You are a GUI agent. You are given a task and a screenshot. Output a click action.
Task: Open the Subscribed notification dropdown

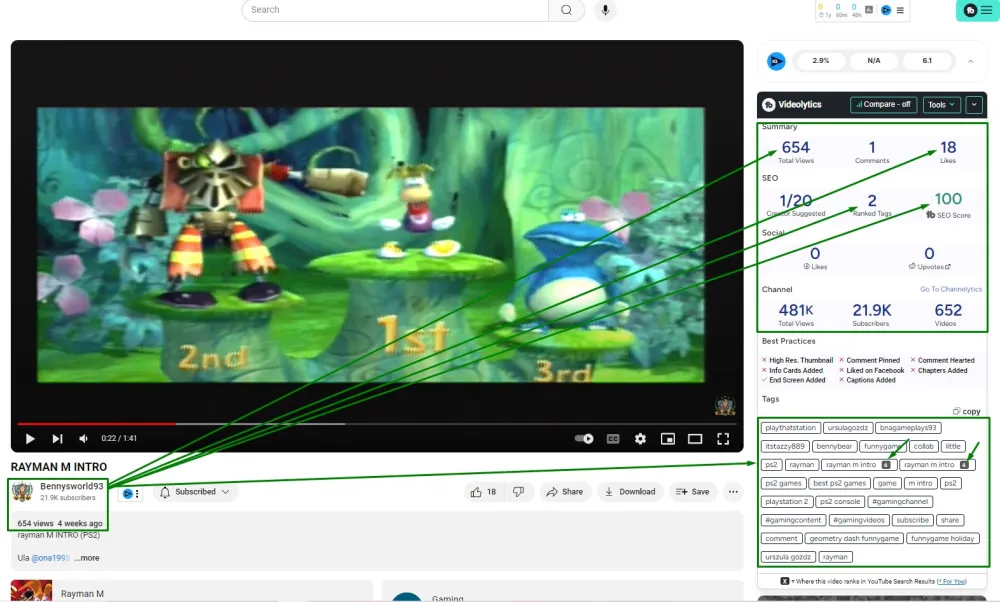[x=195, y=492]
